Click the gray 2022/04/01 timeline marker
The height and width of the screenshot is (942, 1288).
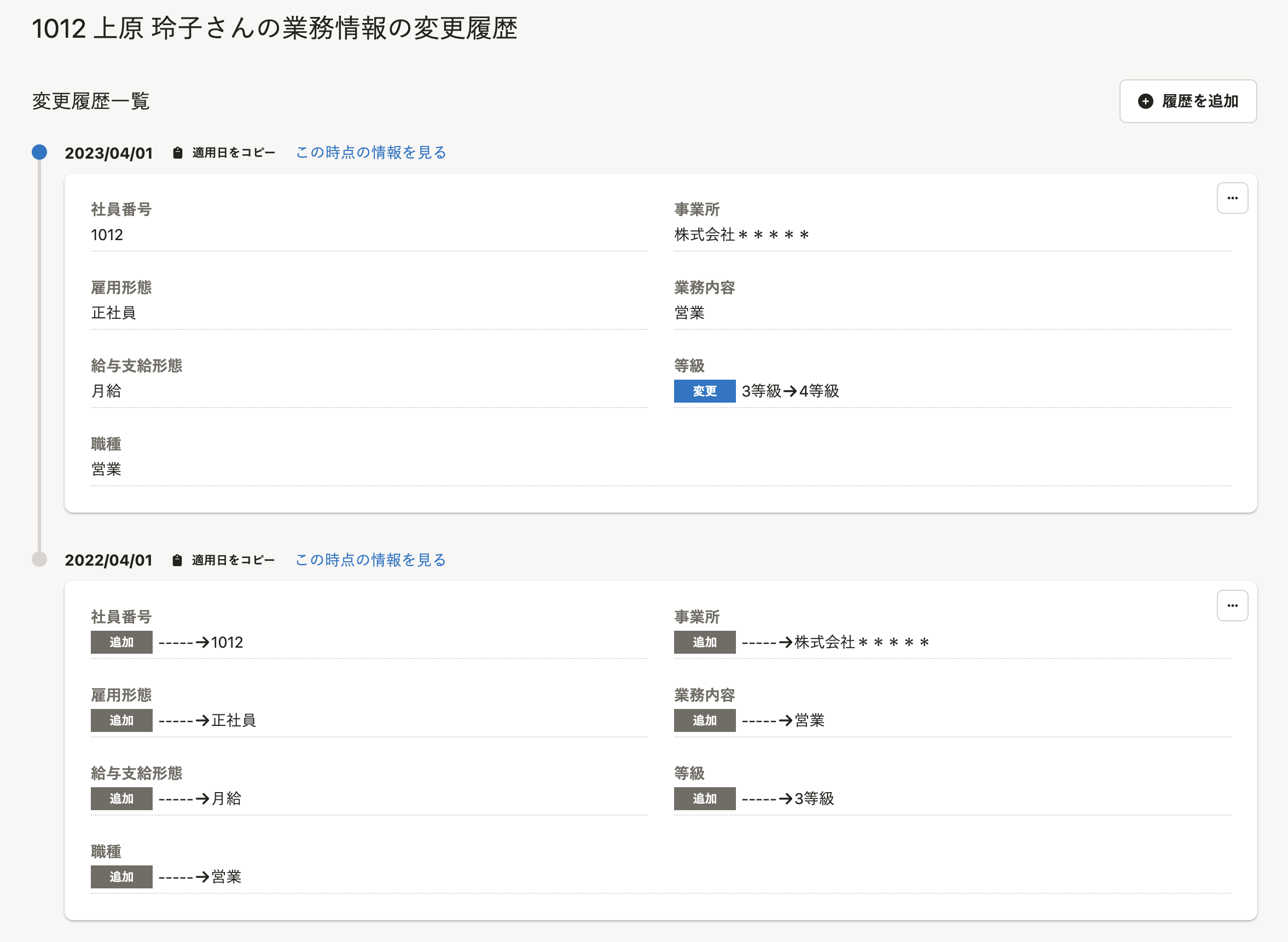39,560
